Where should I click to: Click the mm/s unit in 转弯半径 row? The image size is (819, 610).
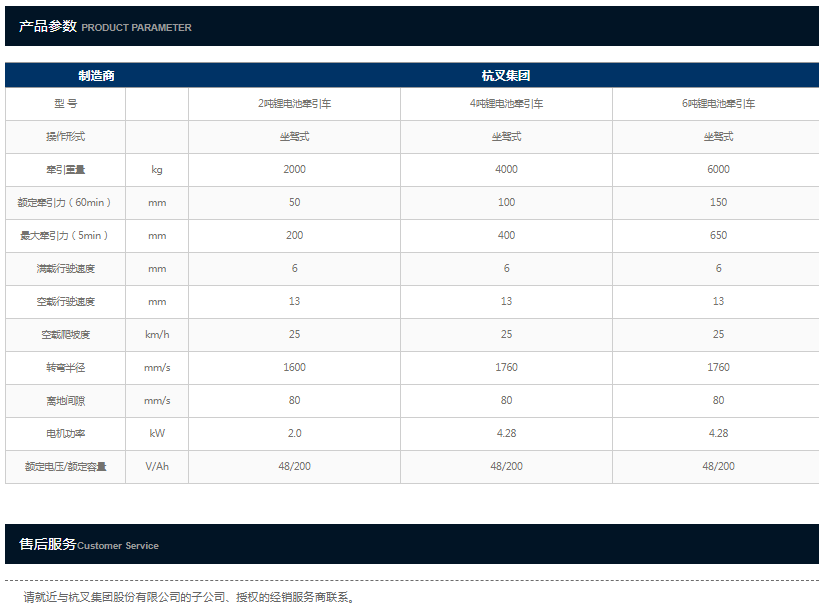click(x=157, y=367)
